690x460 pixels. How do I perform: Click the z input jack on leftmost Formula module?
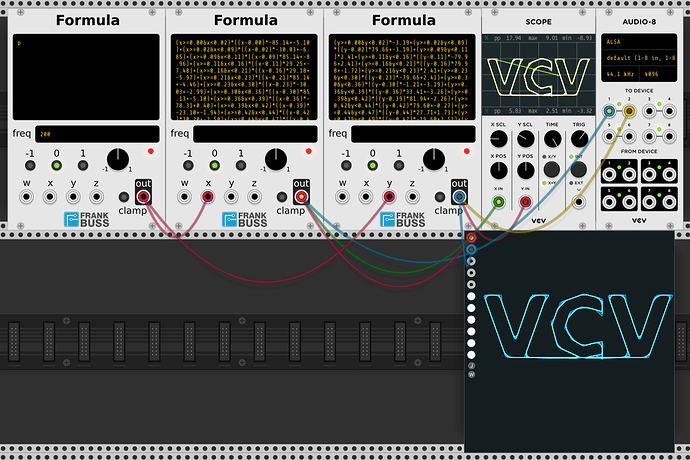[x=96, y=197]
